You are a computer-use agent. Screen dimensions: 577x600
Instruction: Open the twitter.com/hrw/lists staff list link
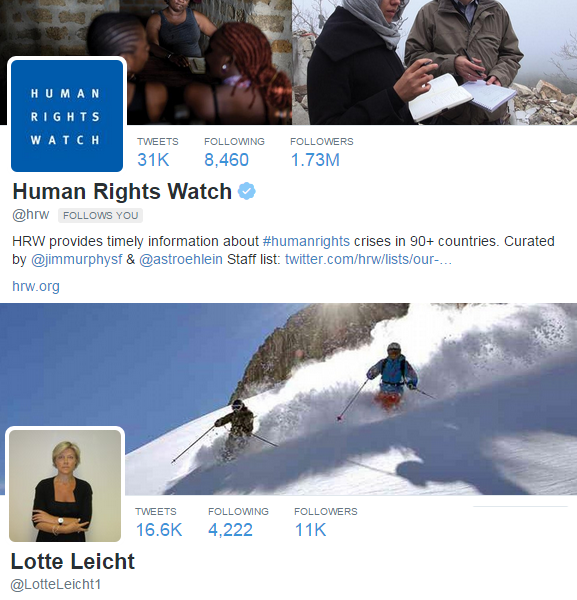click(x=368, y=259)
